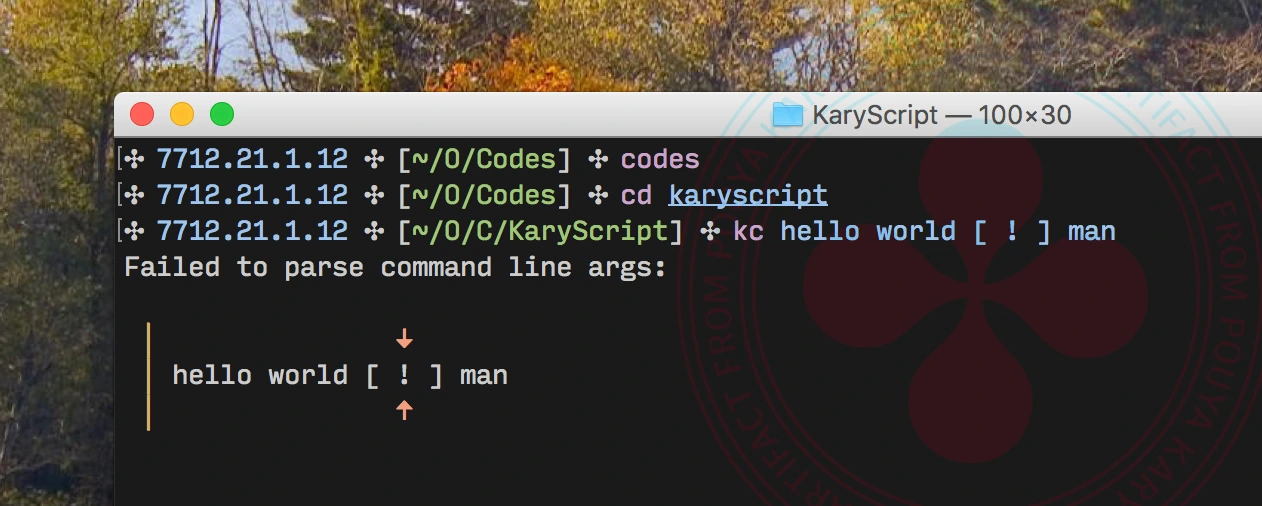
Task: Click the 'kc' command on the third prompt line
Action: click(x=749, y=232)
